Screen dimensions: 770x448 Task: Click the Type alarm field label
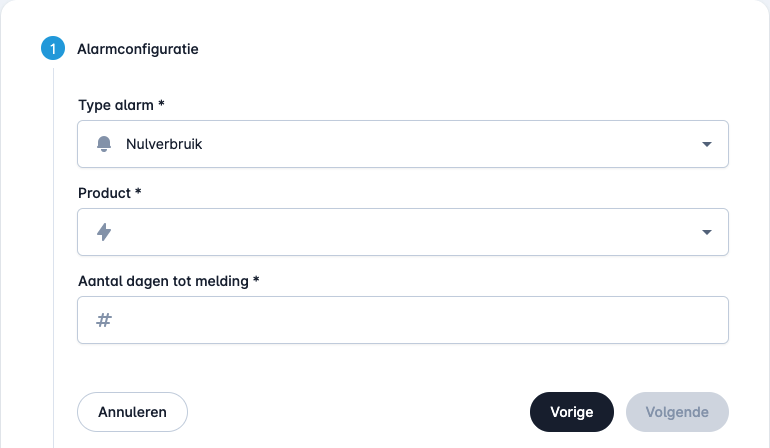tap(116, 105)
